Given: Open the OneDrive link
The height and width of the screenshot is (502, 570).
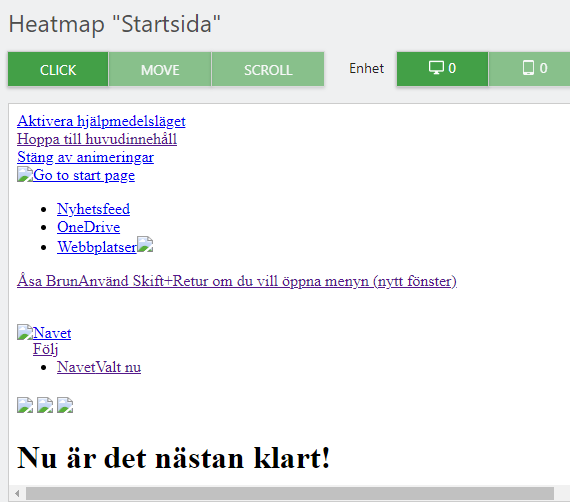Looking at the screenshot, I should coord(88,227).
